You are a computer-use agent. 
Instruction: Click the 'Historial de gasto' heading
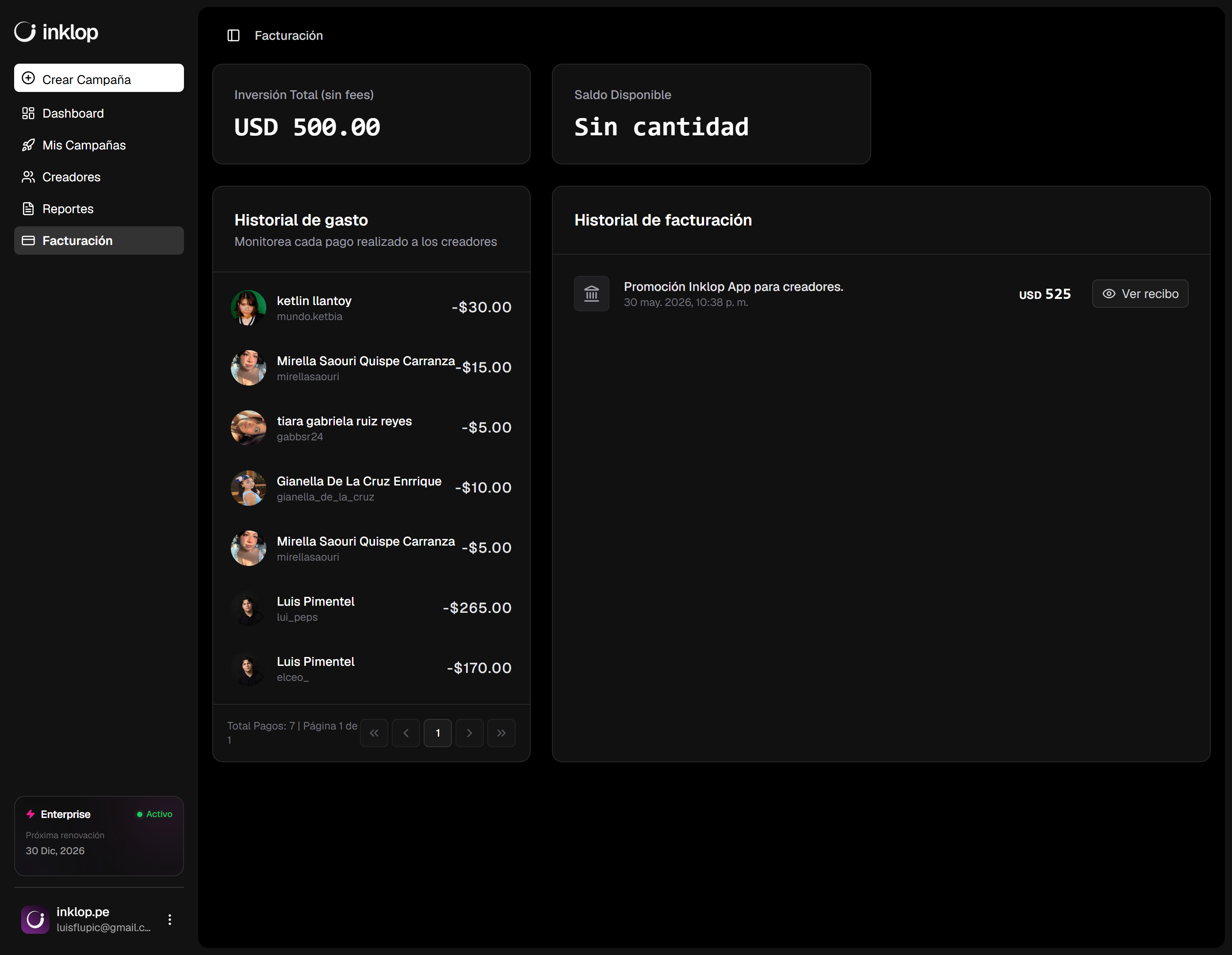301,220
